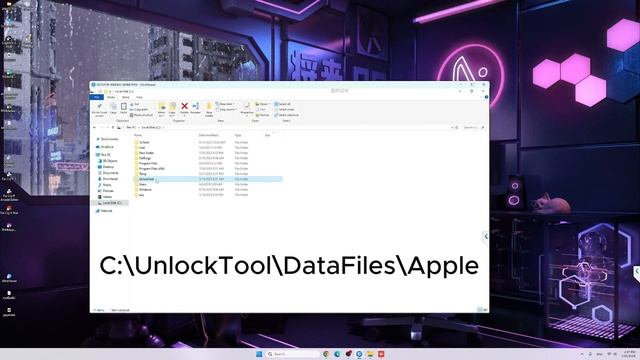Click Pin to Quick access ribbon icon
The image size is (640, 360).
pos(99,109)
